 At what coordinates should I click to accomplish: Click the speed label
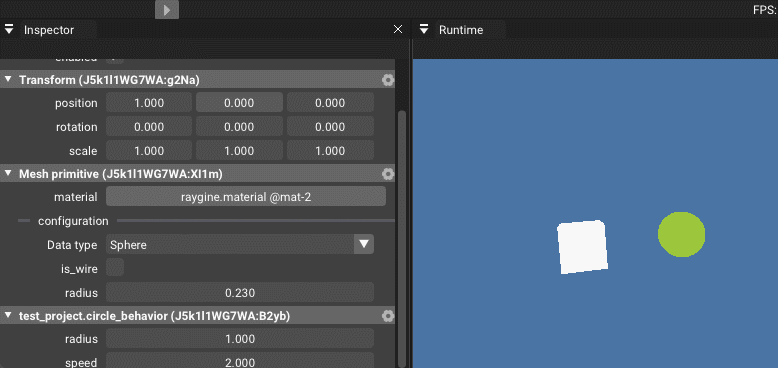pyautogui.click(x=81, y=362)
